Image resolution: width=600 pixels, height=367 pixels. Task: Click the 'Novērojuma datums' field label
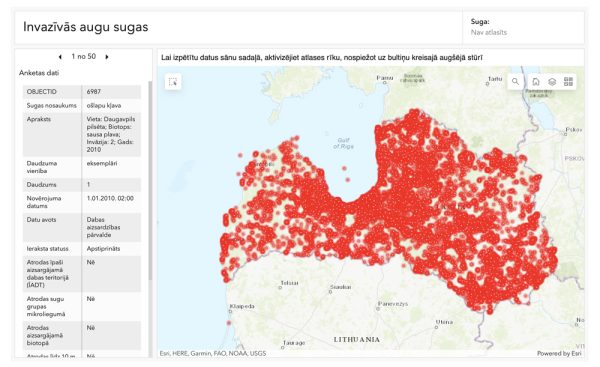44,202
